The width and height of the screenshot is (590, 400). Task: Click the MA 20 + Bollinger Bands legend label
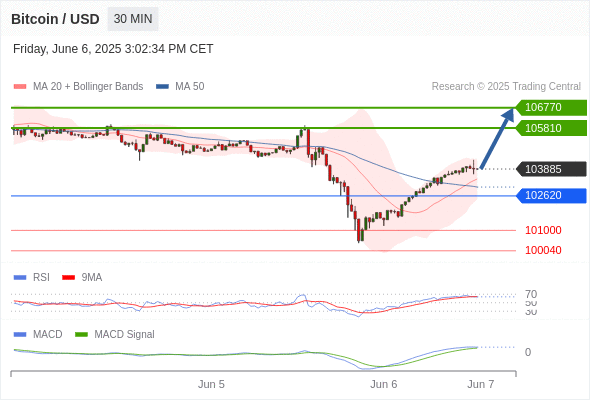88,87
